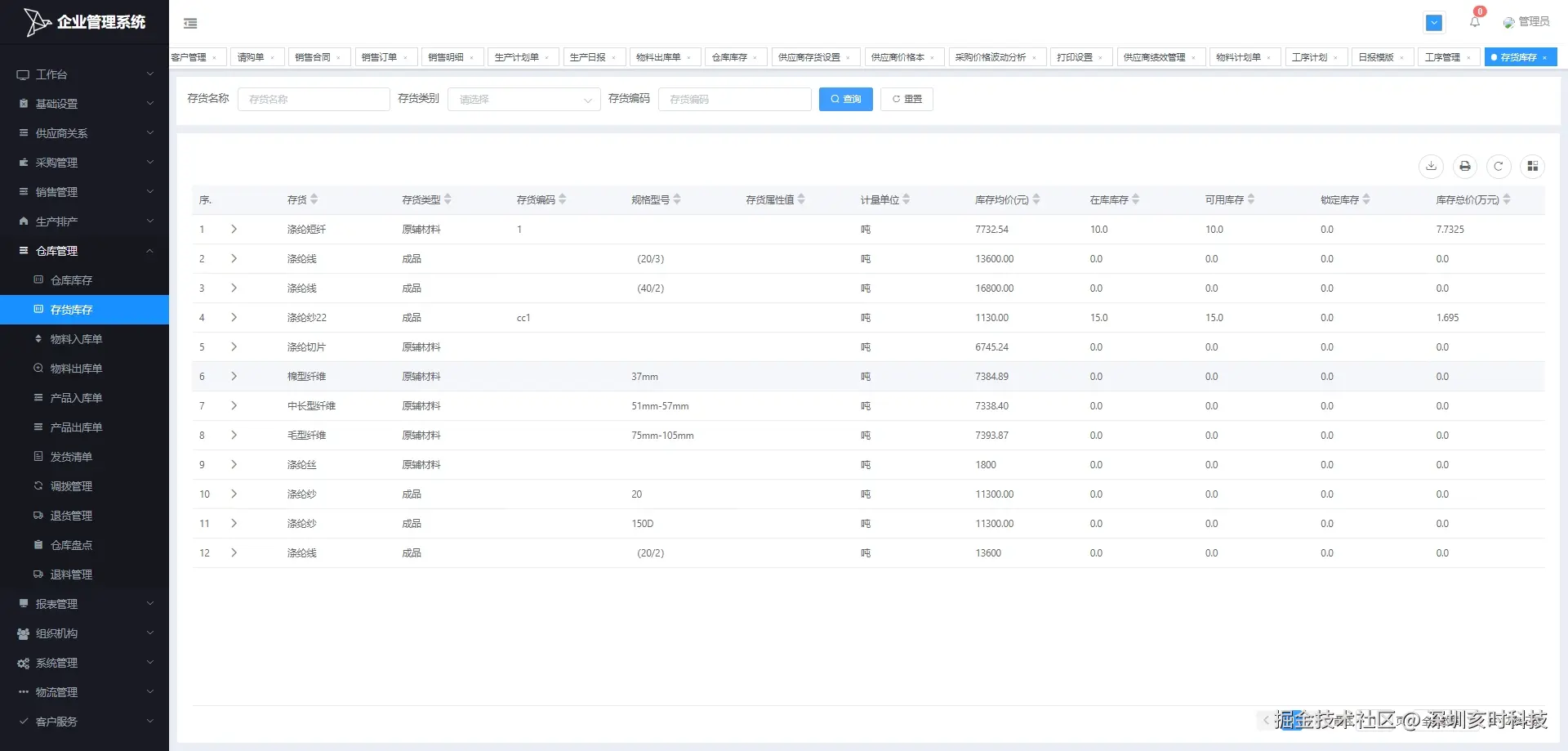The image size is (1568, 751).
Task: Close the active 存货库存 tab
Action: [x=1544, y=58]
